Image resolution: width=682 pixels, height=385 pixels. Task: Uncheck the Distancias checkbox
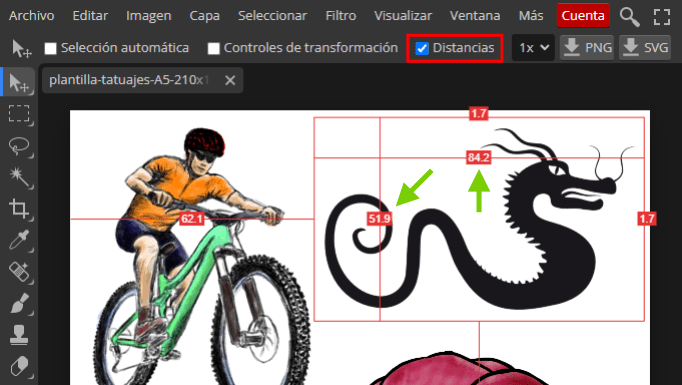click(x=422, y=48)
